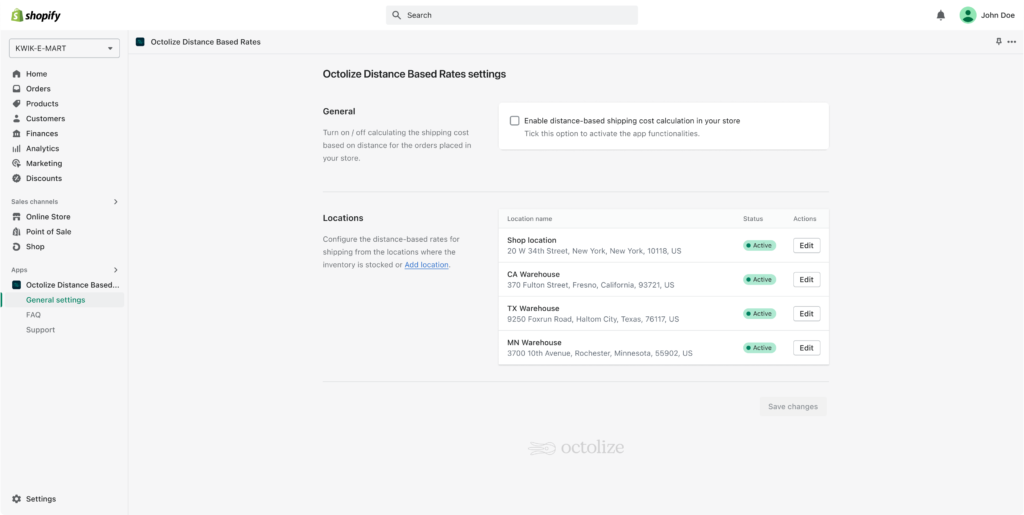Open Analytics page
Image resolution: width=1024 pixels, height=515 pixels.
[x=42, y=148]
